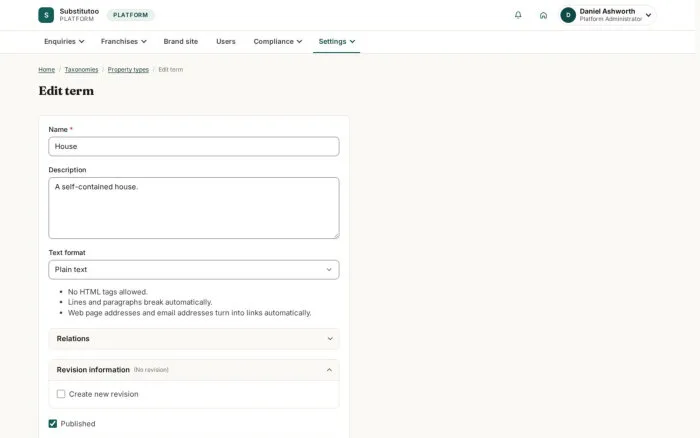Click the 'Edit term' page heading
Viewport: 700px width, 438px height.
click(66, 91)
